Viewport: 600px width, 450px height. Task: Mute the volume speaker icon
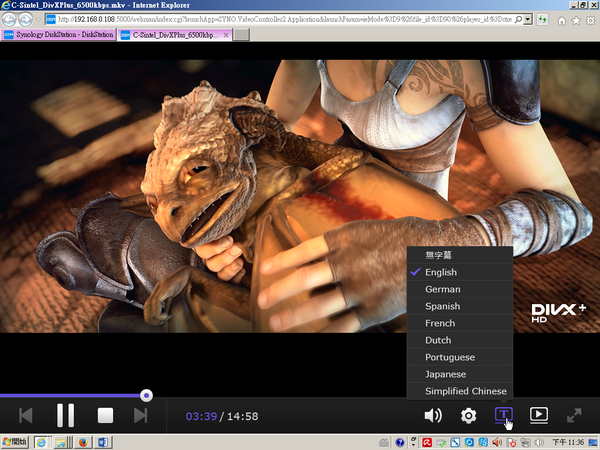pyautogui.click(x=433, y=415)
